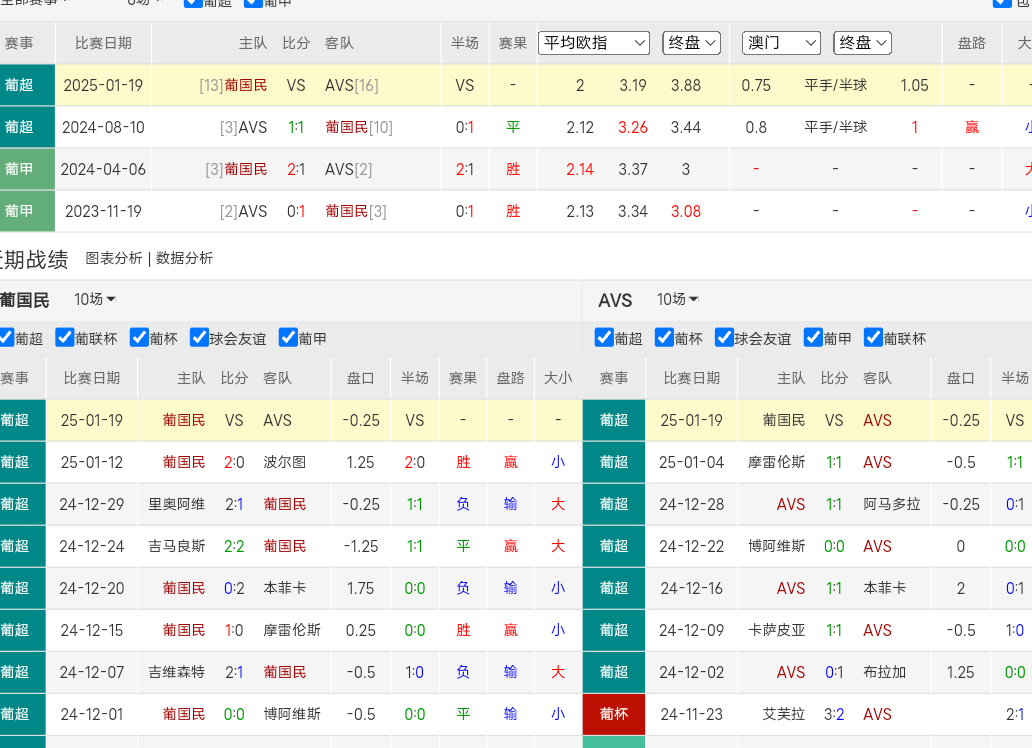
Task: Click AVS[16] team in 2025-01-19 row
Action: coord(351,86)
